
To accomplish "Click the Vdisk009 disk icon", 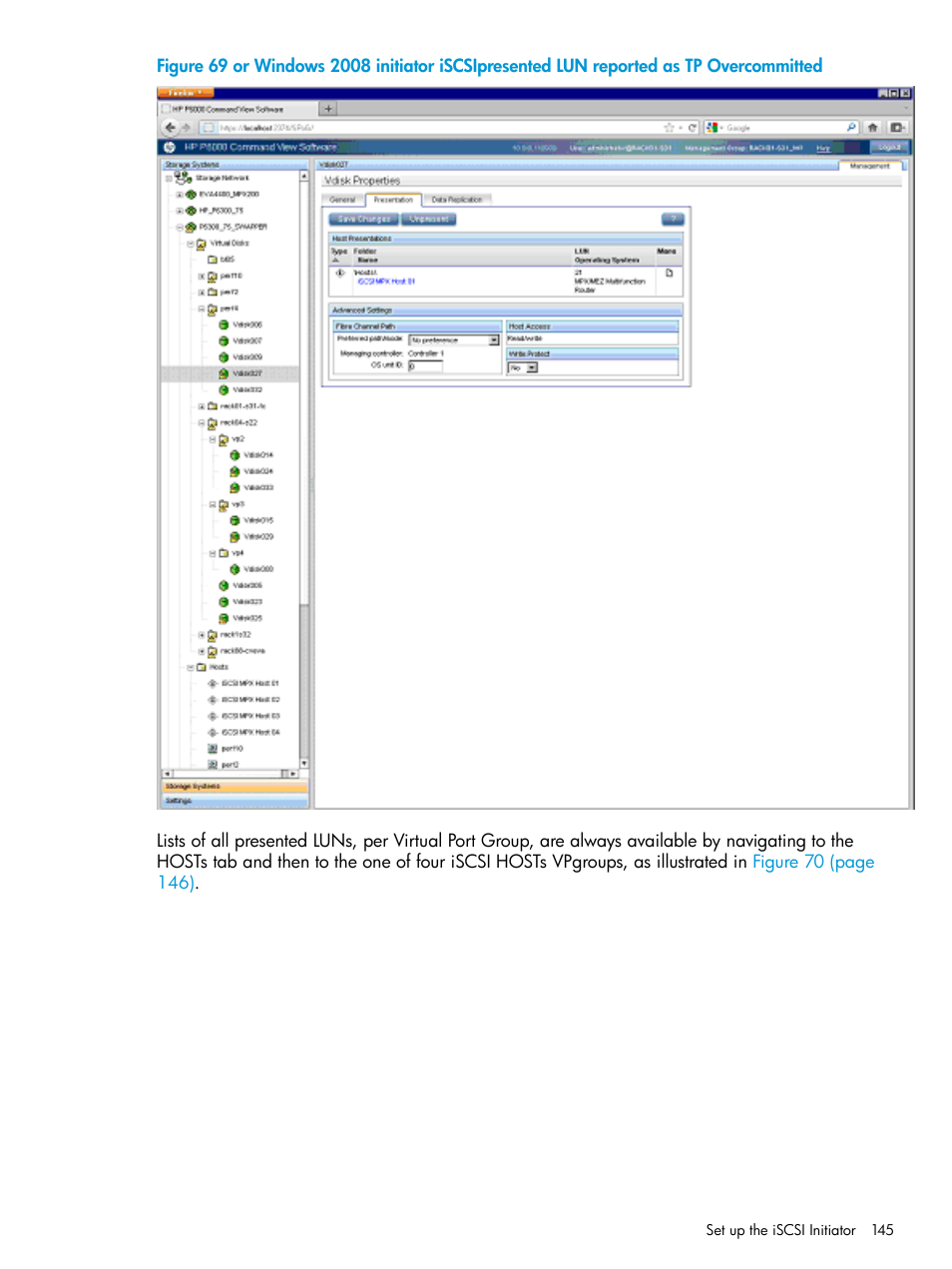I will click(225, 357).
